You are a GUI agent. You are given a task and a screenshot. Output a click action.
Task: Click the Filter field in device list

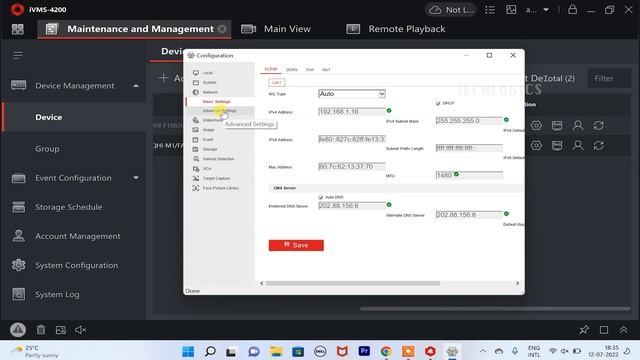click(x=609, y=78)
